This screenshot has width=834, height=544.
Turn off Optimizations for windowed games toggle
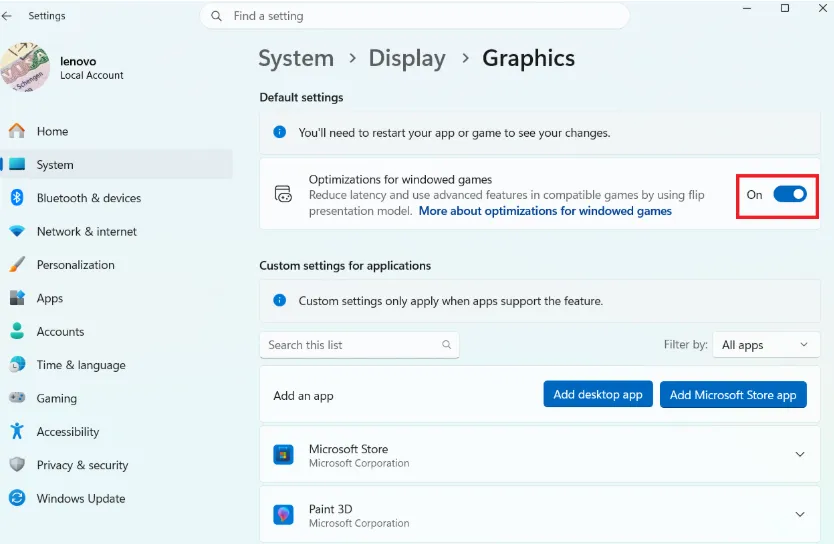[790, 195]
